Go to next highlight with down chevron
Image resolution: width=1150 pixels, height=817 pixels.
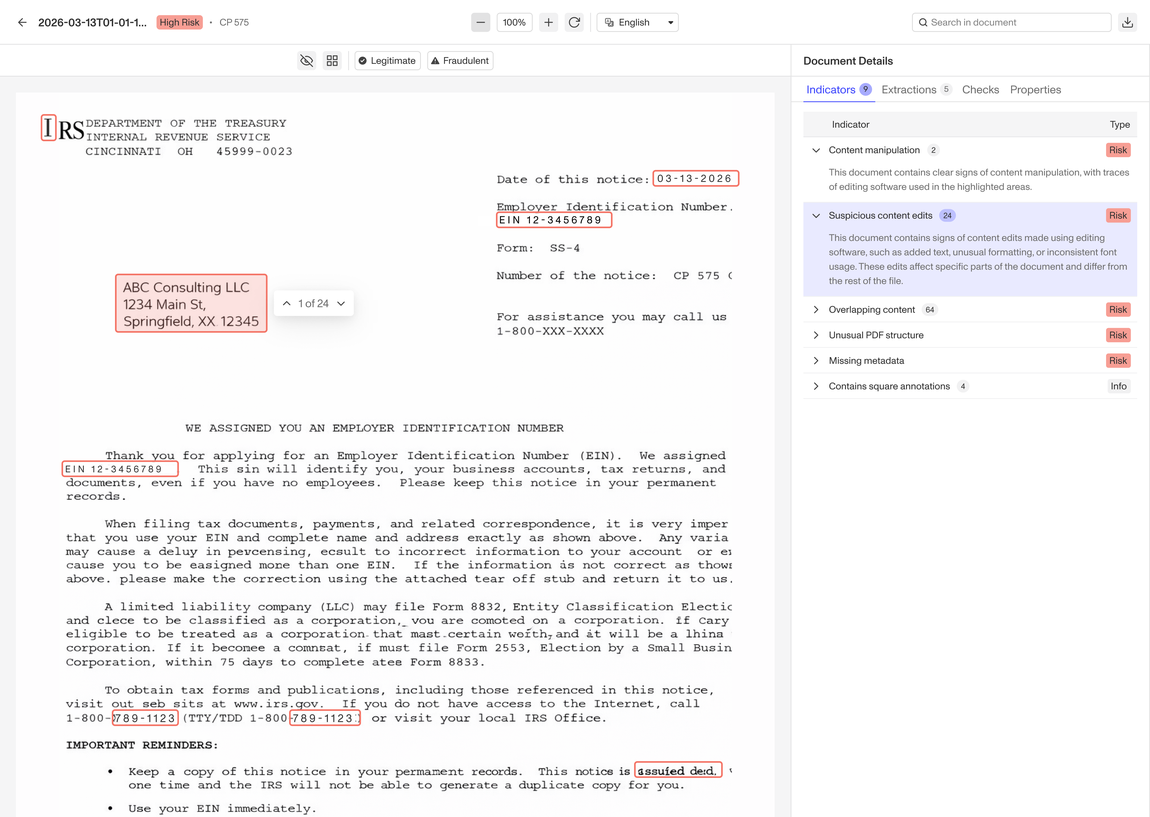(x=341, y=304)
